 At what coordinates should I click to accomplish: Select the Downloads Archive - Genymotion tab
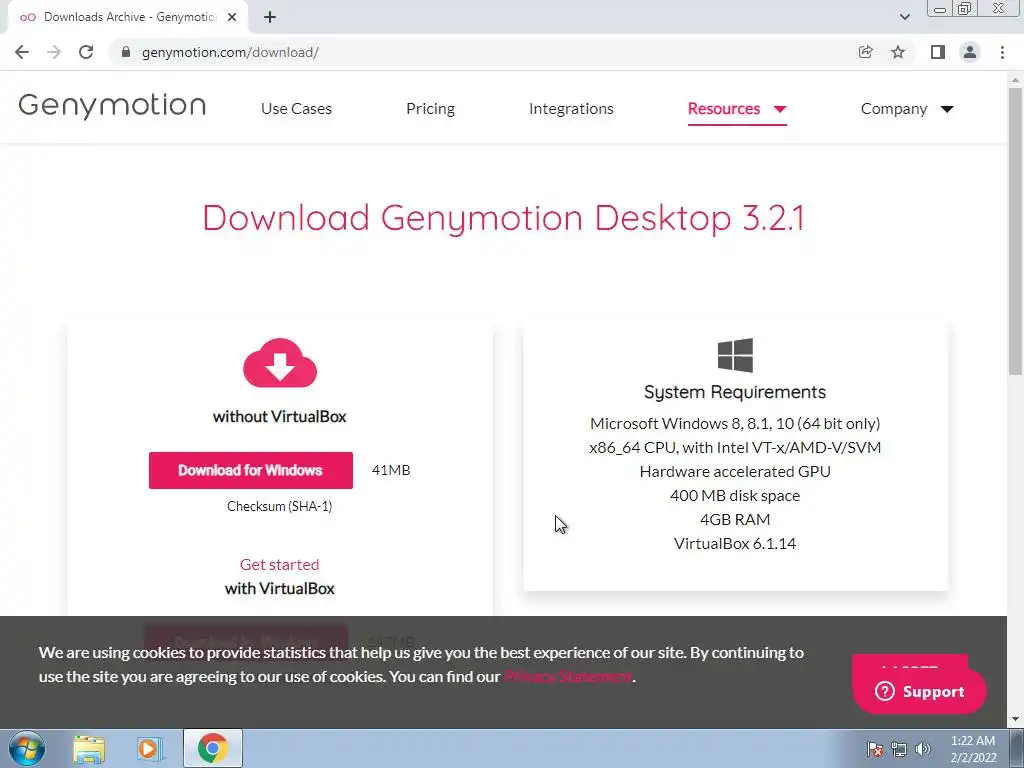tap(127, 18)
